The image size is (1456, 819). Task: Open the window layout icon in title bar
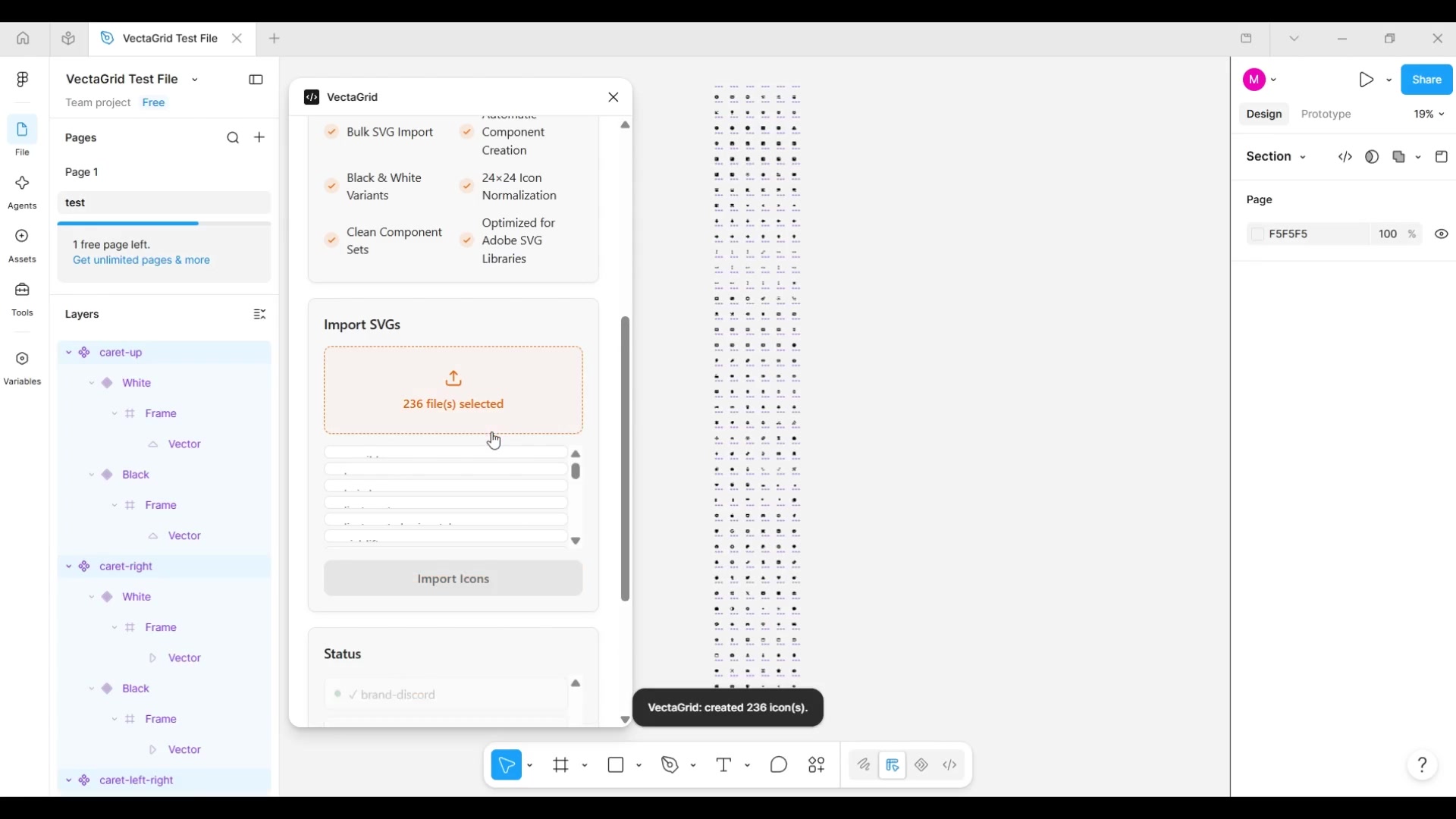[x=1247, y=38]
